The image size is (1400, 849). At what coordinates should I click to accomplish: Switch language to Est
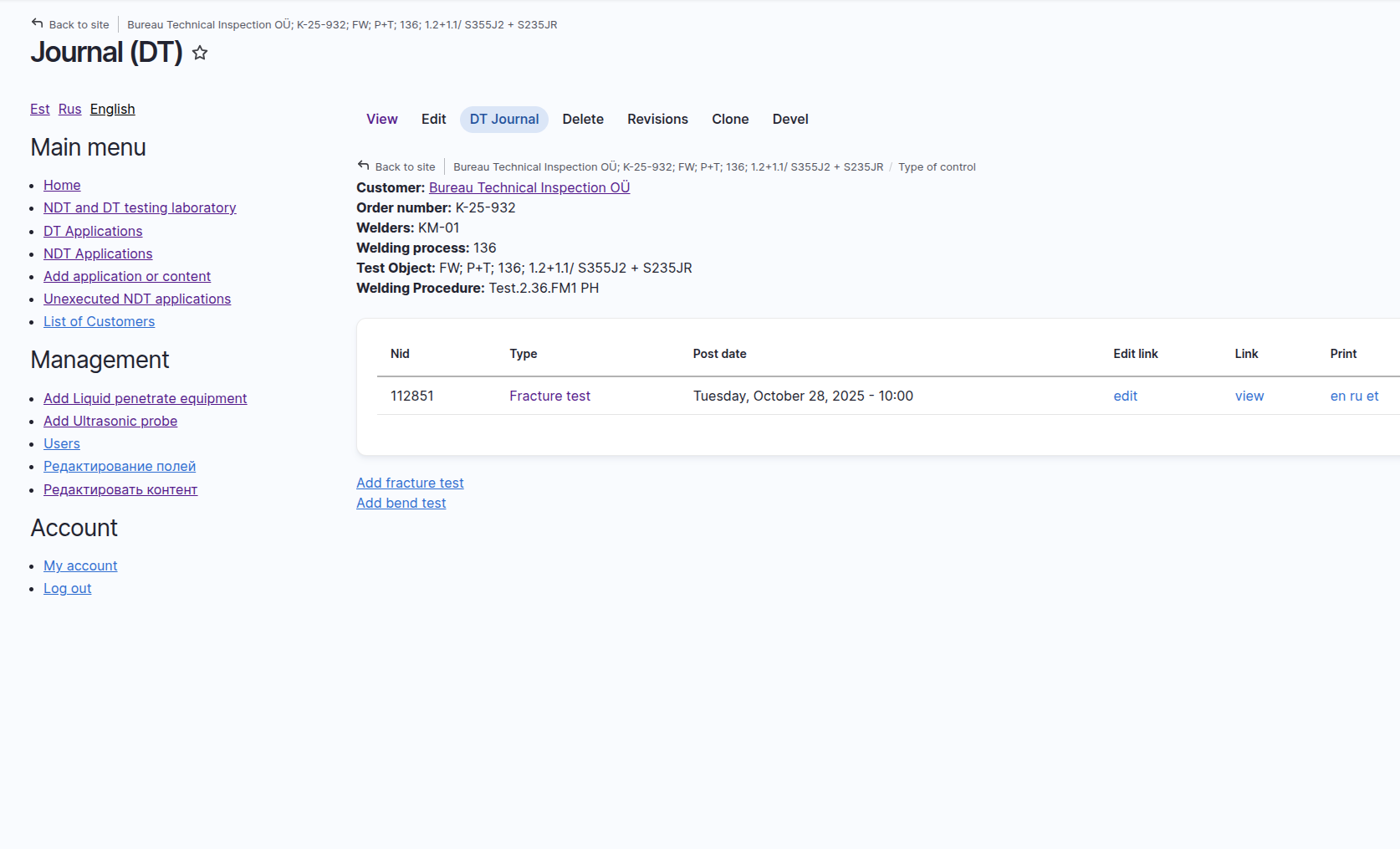[x=39, y=109]
